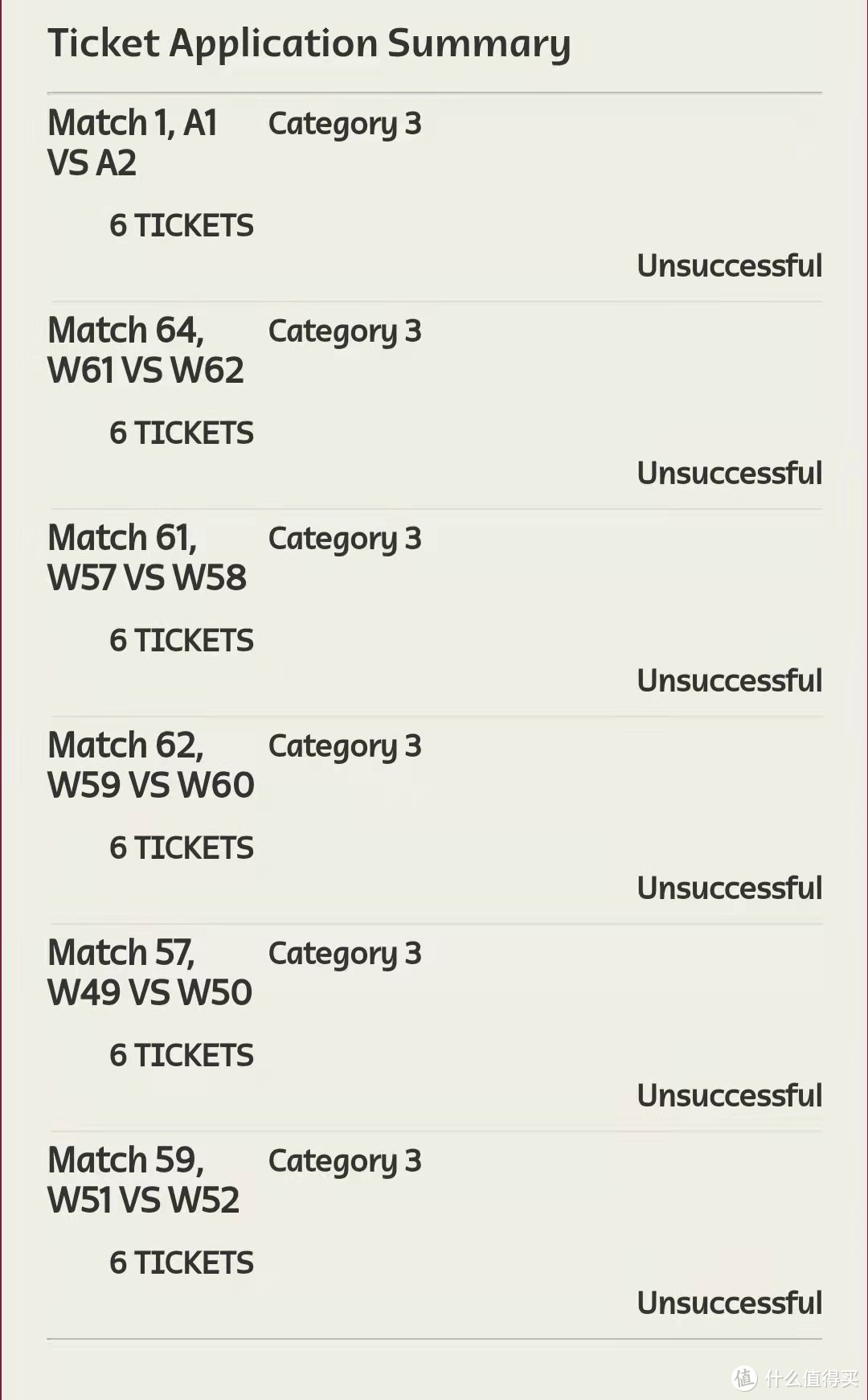Open the Match 64, W61 VS W62 entry
The height and width of the screenshot is (1400, 868).
(145, 351)
